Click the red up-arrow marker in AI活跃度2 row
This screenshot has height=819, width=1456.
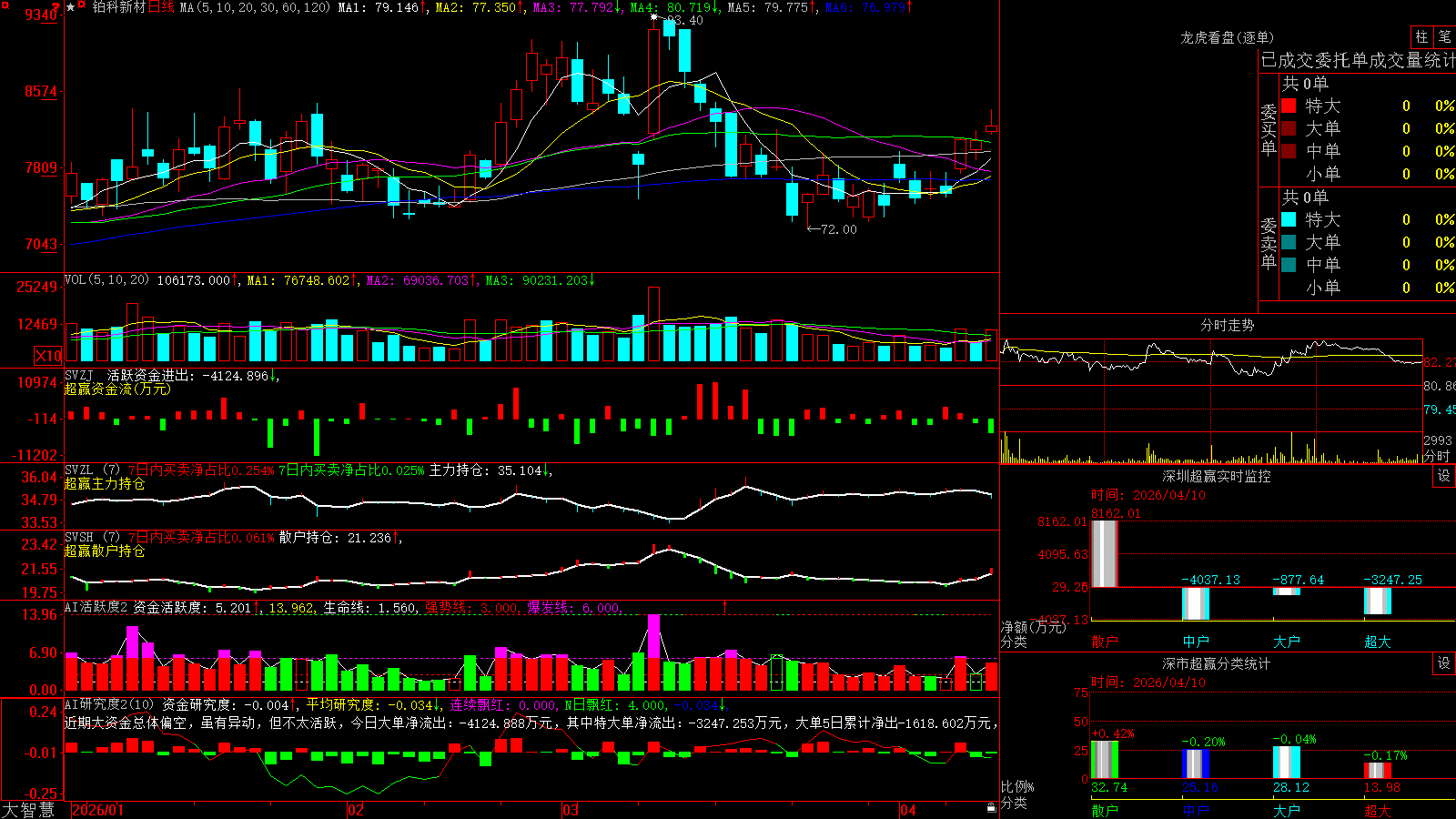[x=725, y=607]
